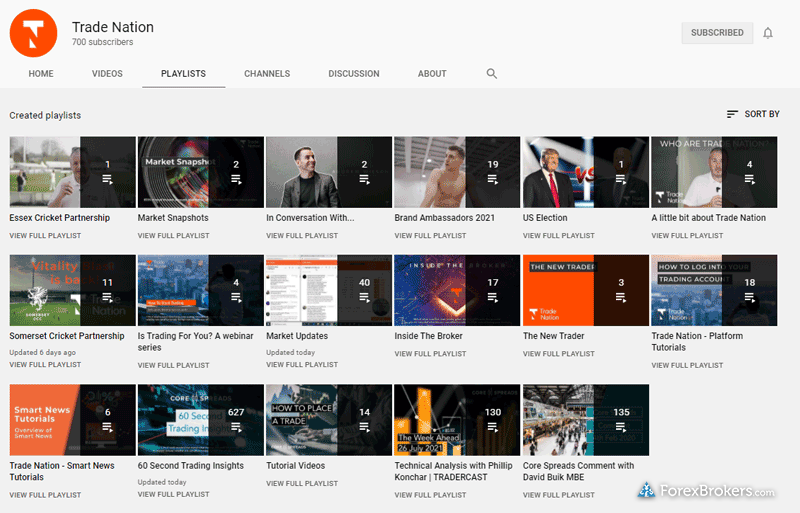The image size is (800, 513).
Task: View full playlist for Essex Cricket Partnership
Action: coord(45,235)
